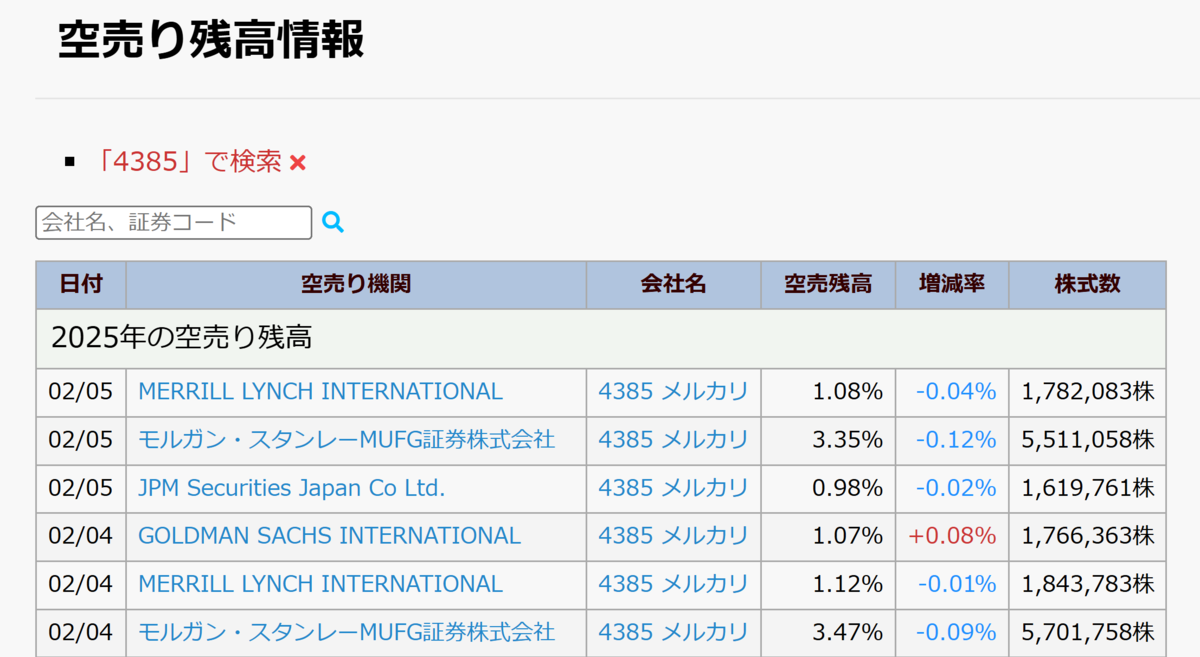Click the 日付 column header
This screenshot has width=1200, height=657.
[81, 285]
